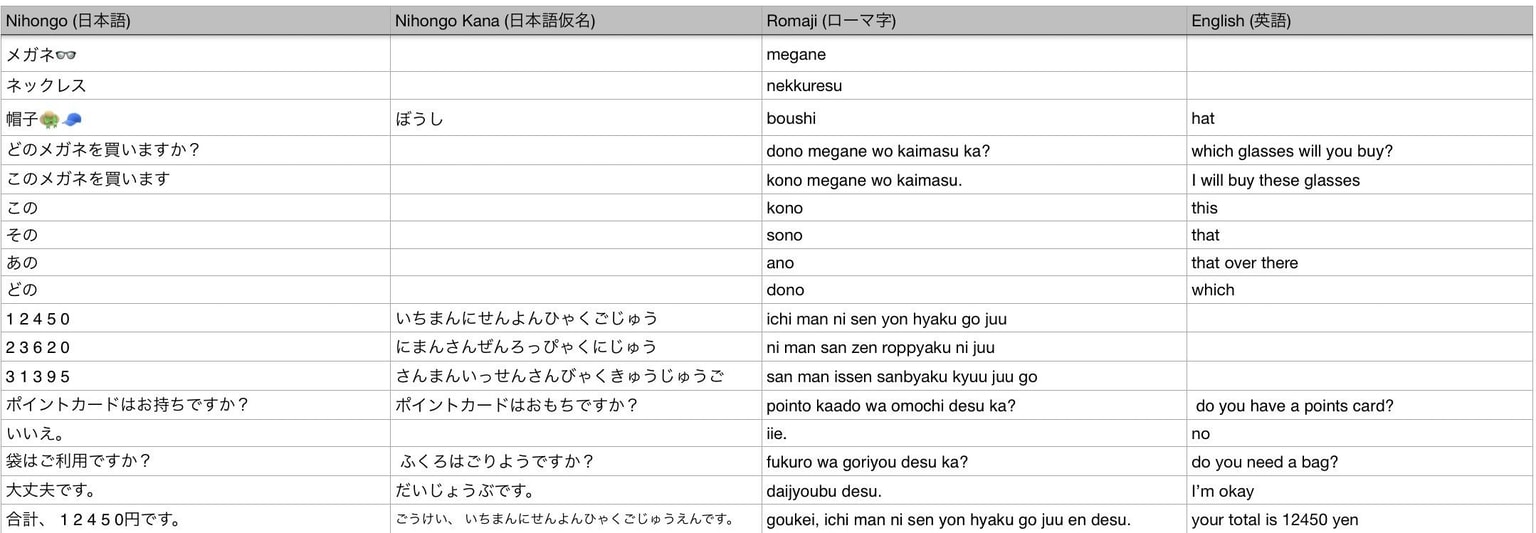The width and height of the screenshot is (1536, 533).
Task: Select the Nihongo cell どの
Action: click(196, 289)
